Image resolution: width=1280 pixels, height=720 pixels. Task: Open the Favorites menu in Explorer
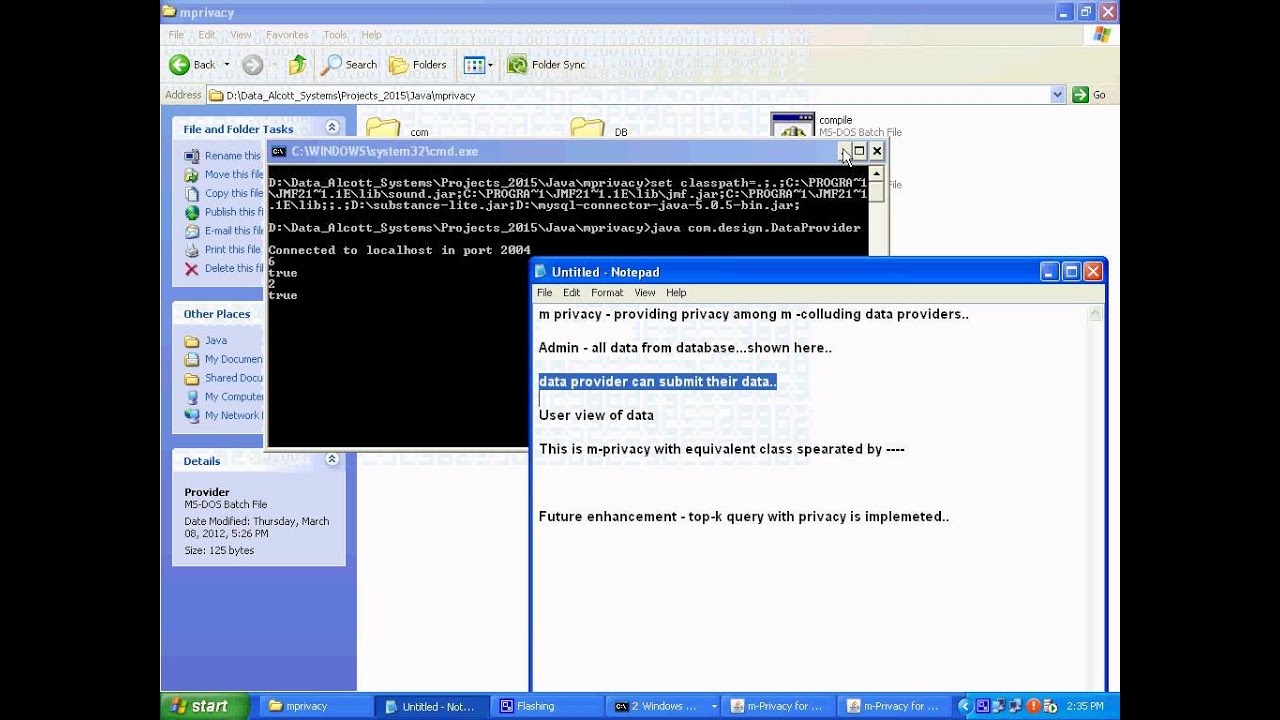click(287, 35)
